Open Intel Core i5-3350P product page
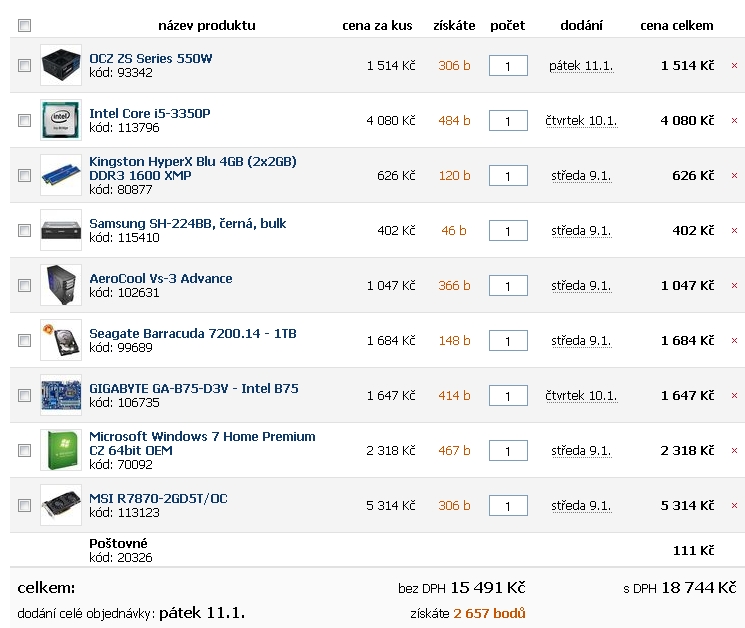745x628 pixels. 150,114
